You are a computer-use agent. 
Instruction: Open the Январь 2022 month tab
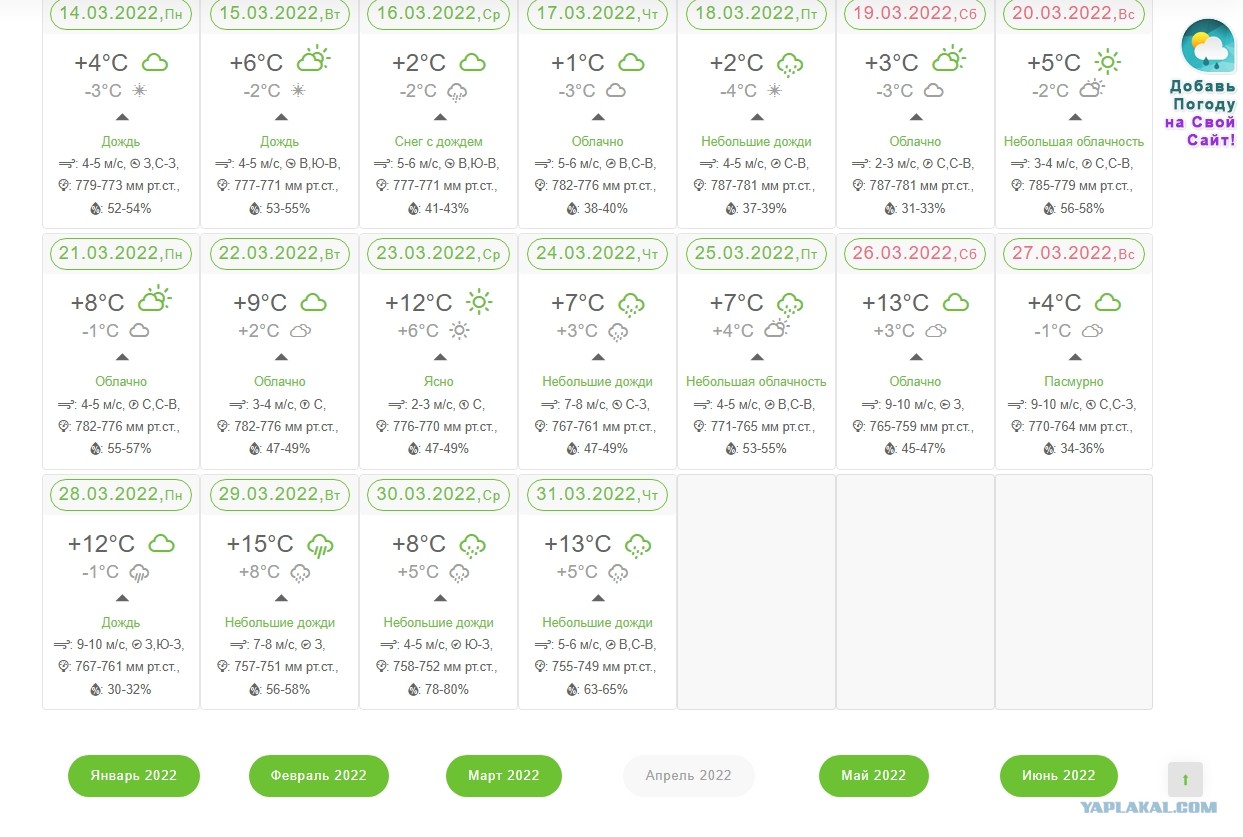pos(134,776)
